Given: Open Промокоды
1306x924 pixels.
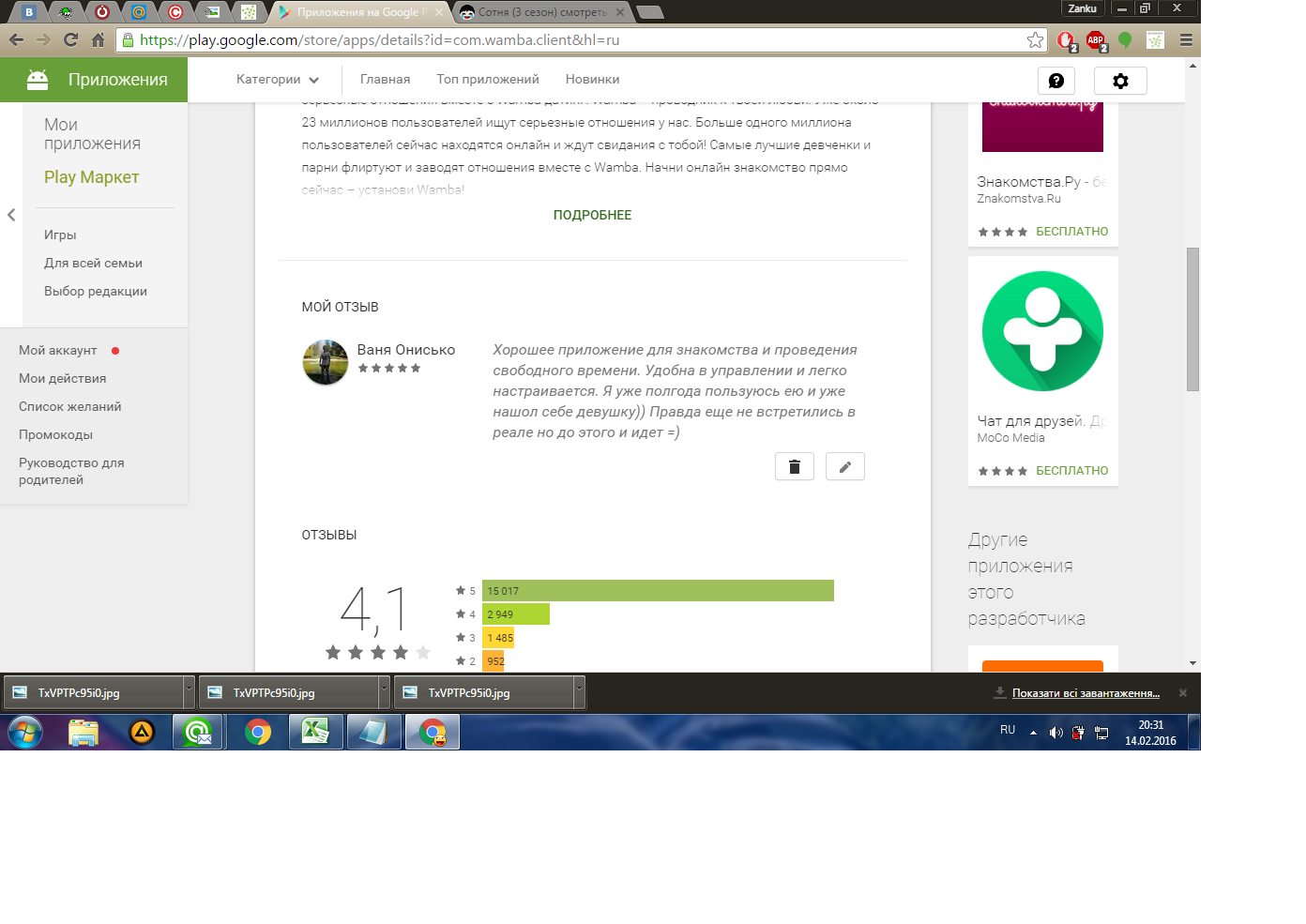Looking at the screenshot, I should 56,435.
